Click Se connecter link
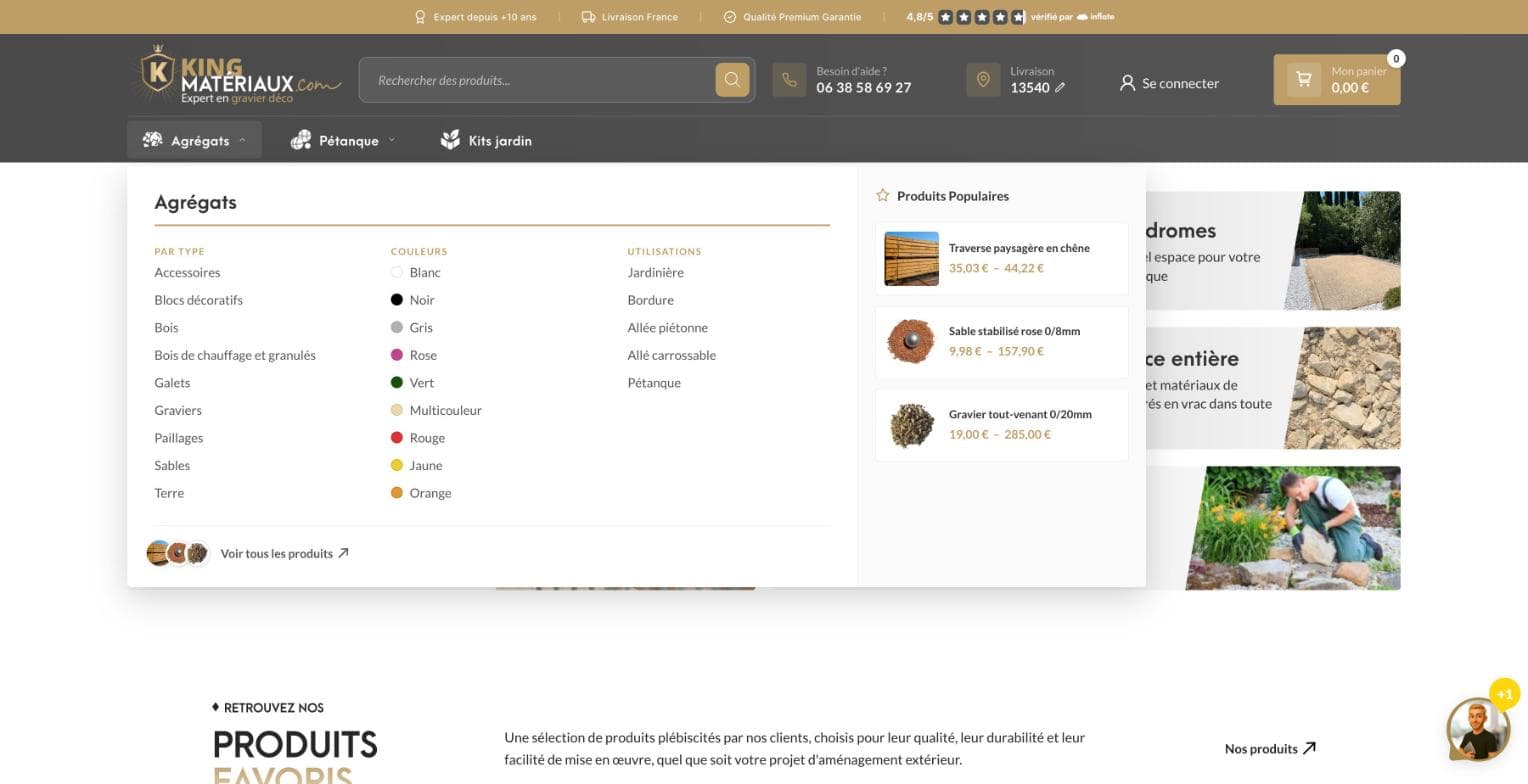The height and width of the screenshot is (784, 1528). [1169, 83]
